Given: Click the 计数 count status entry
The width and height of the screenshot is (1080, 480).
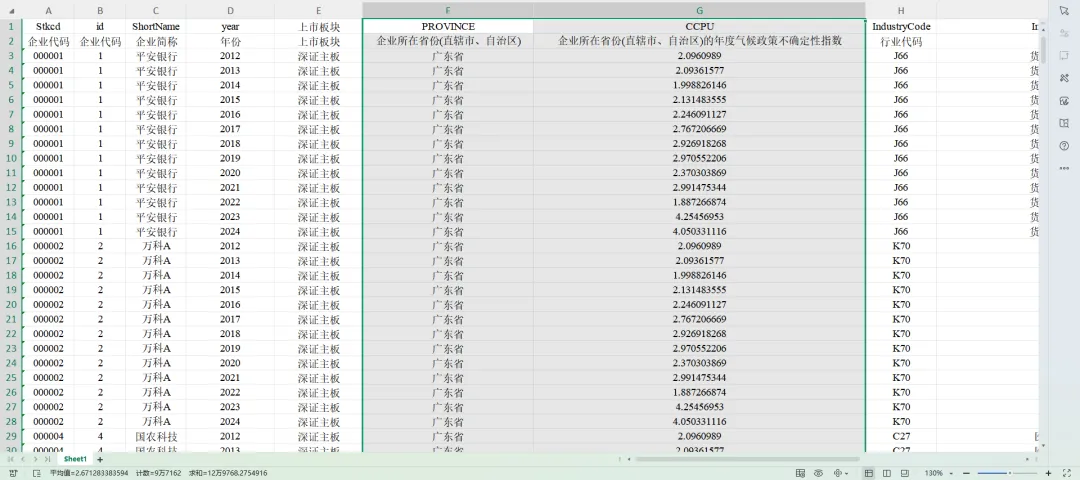Looking at the screenshot, I should tap(158, 473).
